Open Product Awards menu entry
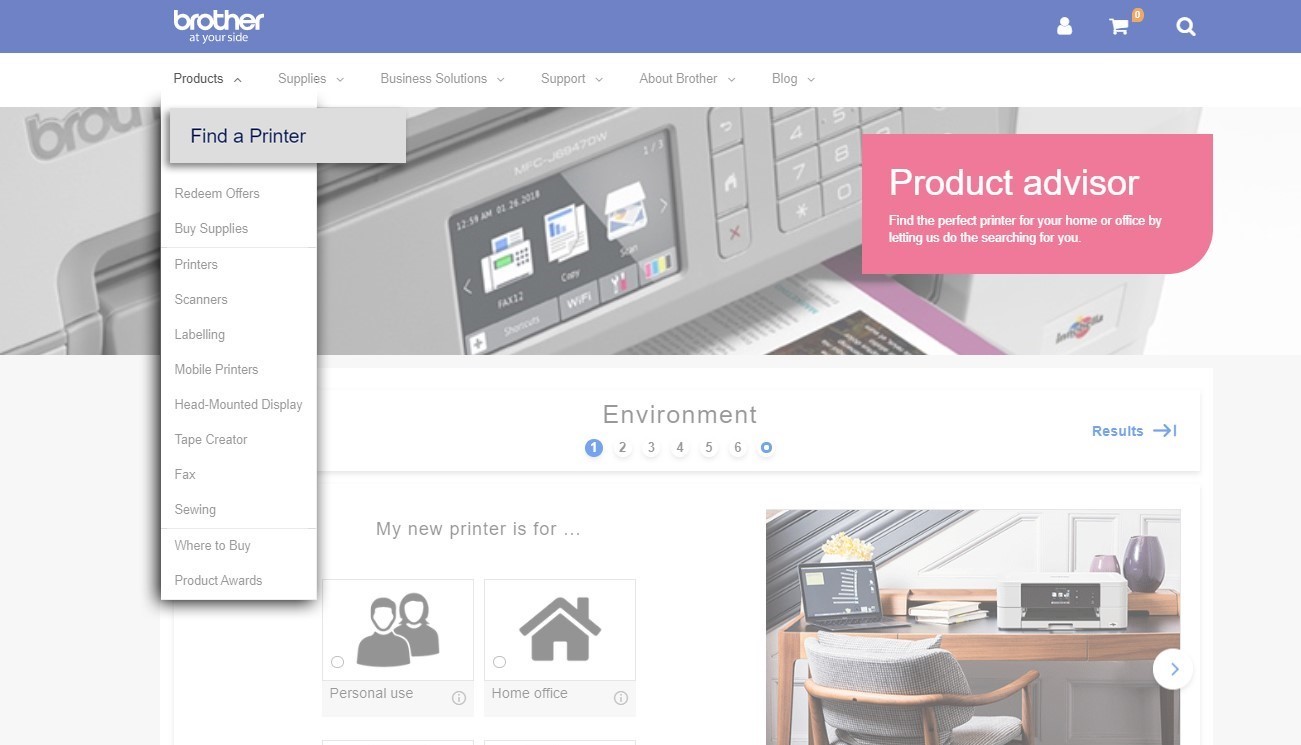Image resolution: width=1301 pixels, height=745 pixels. coord(218,580)
